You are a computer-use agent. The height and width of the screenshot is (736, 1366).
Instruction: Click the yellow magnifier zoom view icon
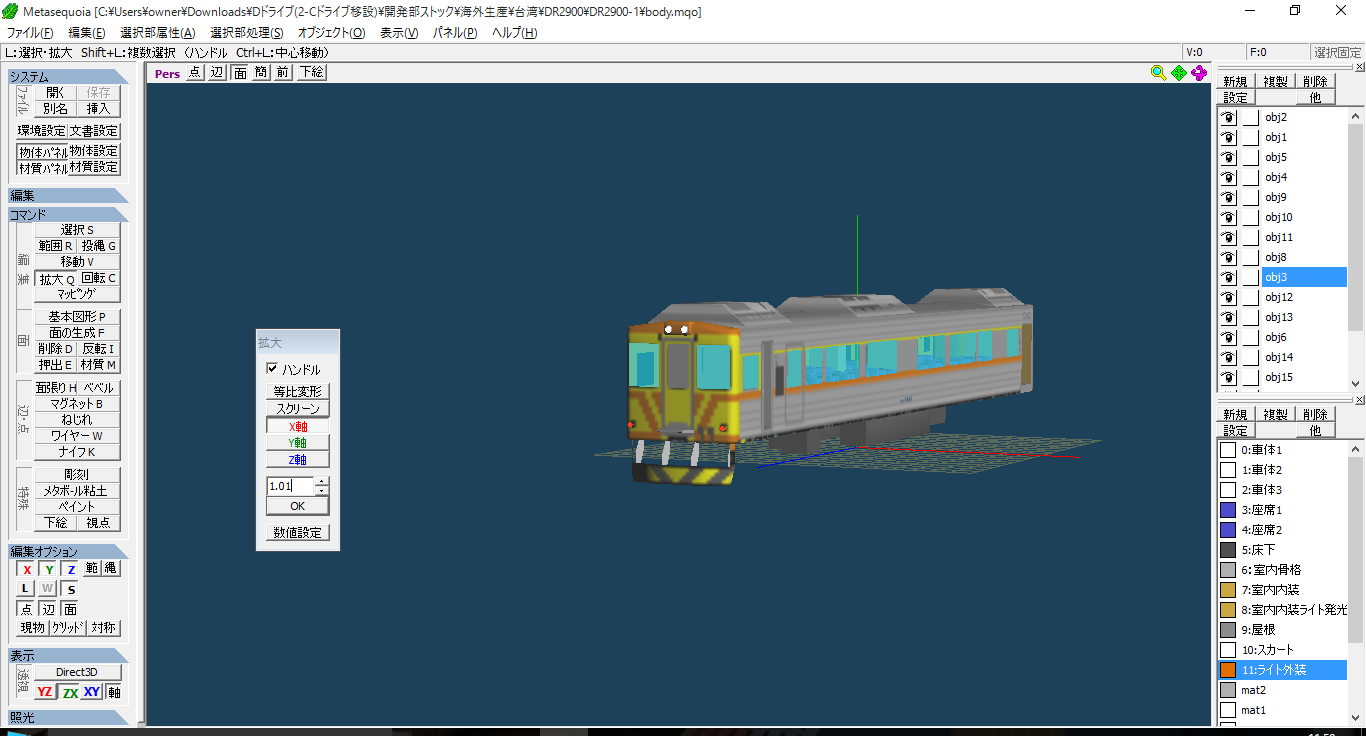[1158, 73]
